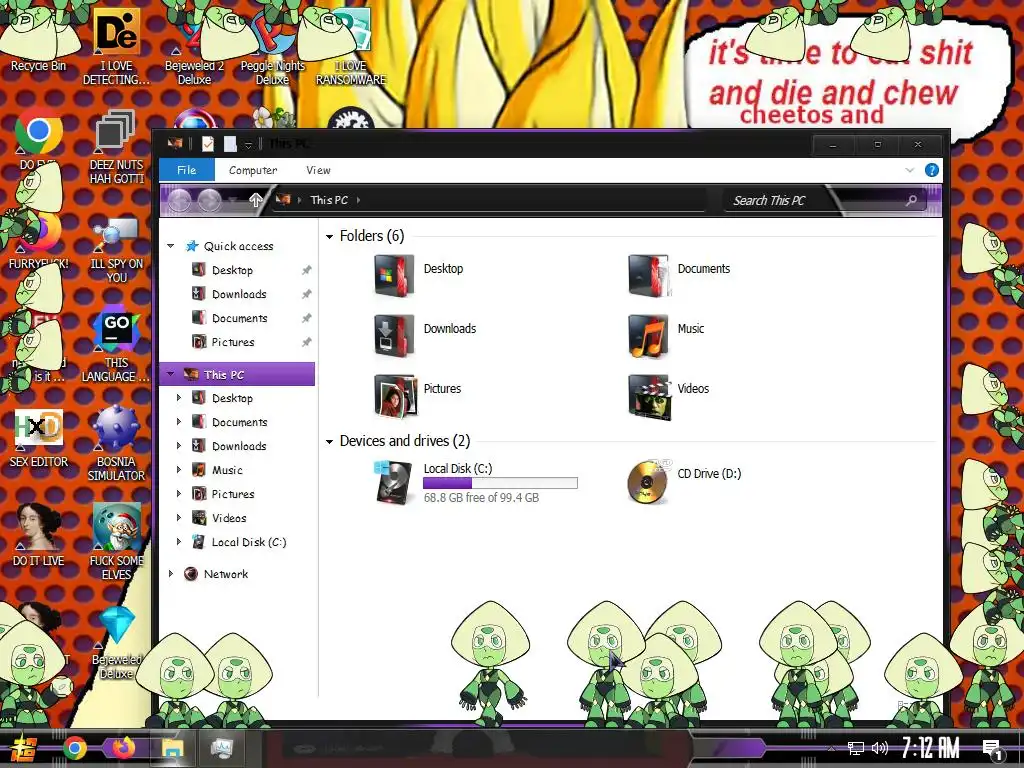Open the Music folder in Folders section

pyautogui.click(x=648, y=336)
